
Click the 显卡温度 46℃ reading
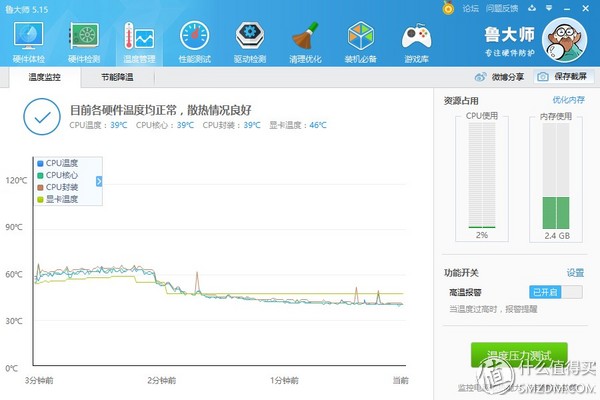click(x=298, y=125)
